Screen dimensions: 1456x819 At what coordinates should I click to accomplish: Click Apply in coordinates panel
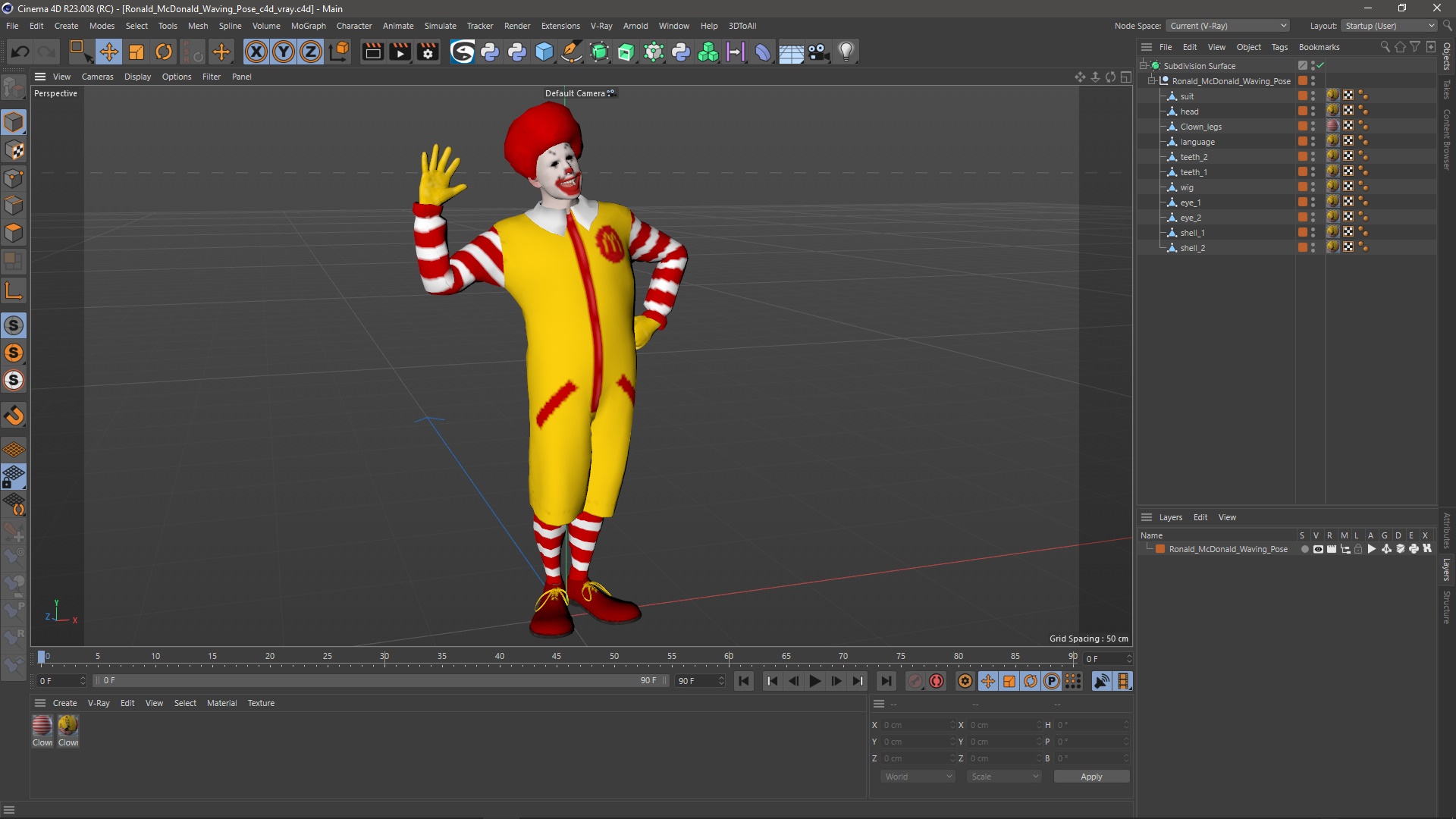pyautogui.click(x=1091, y=777)
